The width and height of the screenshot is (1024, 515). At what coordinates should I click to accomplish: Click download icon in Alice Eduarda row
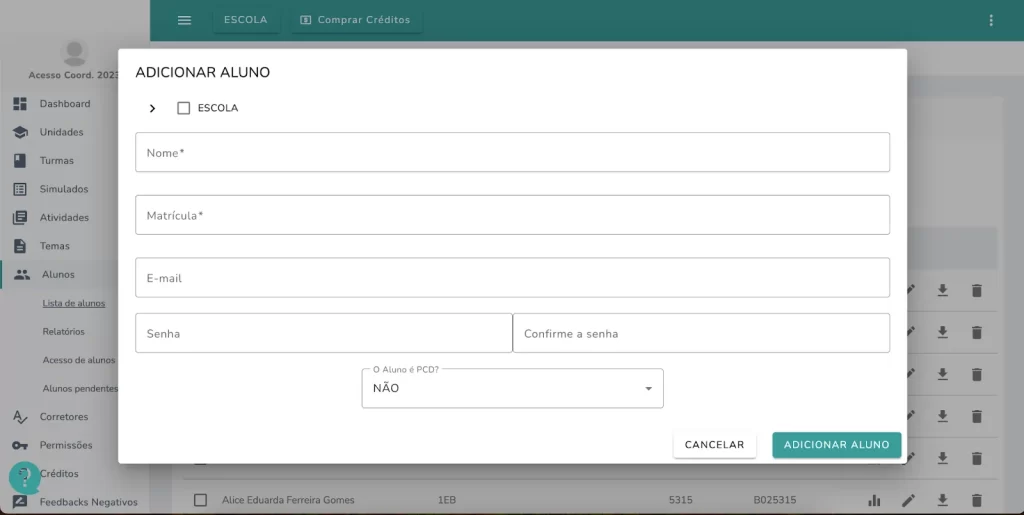click(x=942, y=500)
